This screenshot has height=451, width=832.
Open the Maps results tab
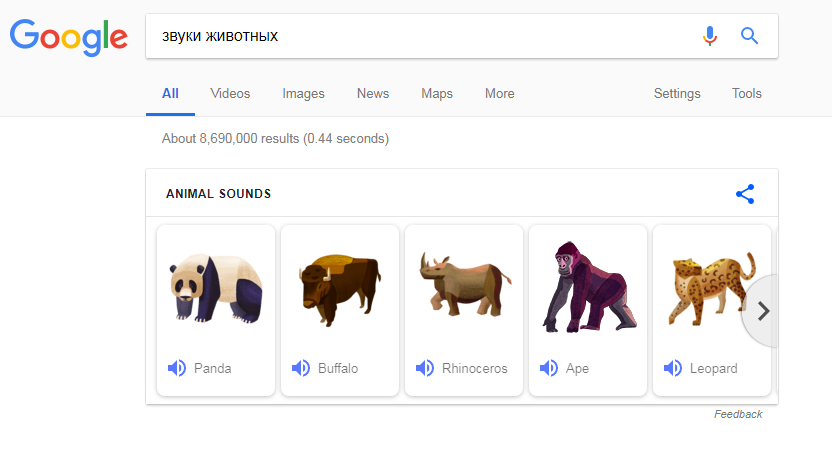(x=437, y=94)
